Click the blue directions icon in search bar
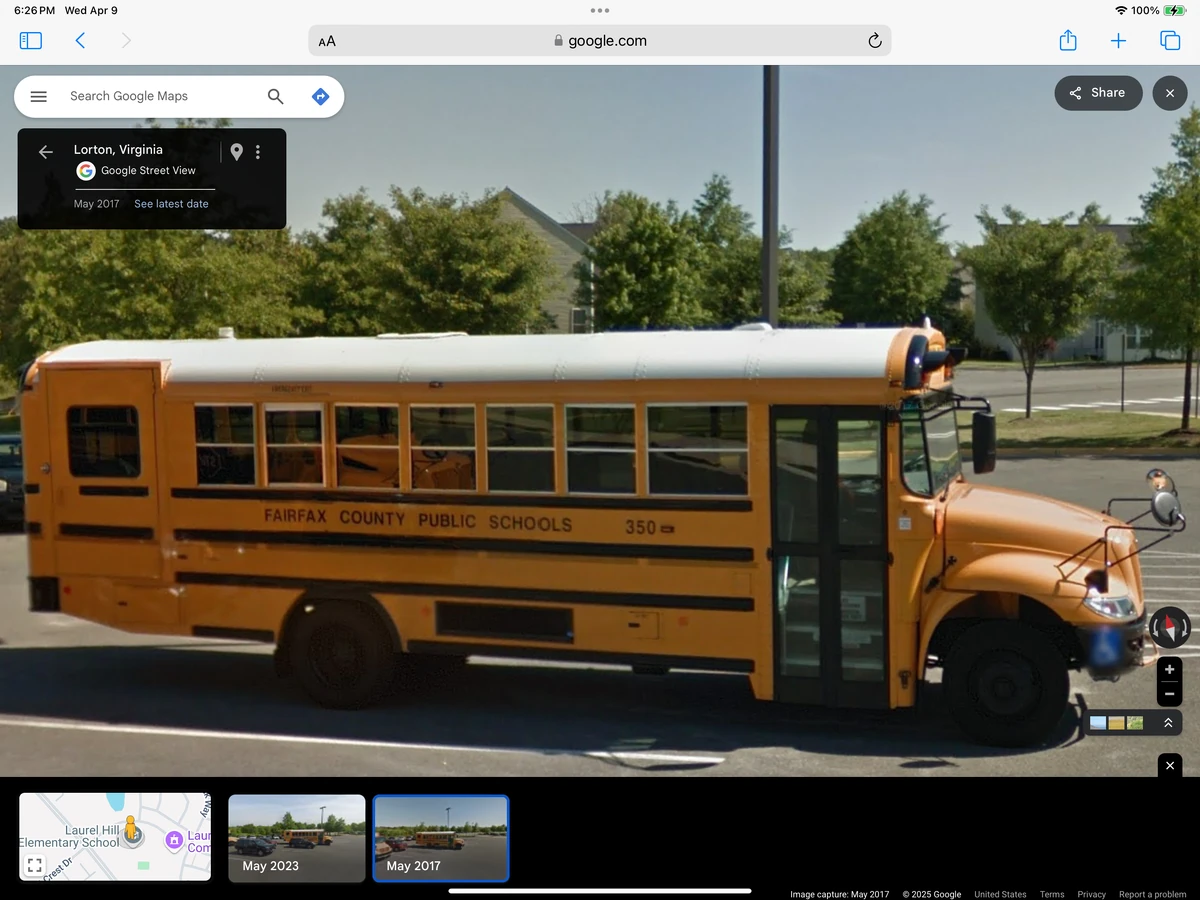 (x=320, y=96)
